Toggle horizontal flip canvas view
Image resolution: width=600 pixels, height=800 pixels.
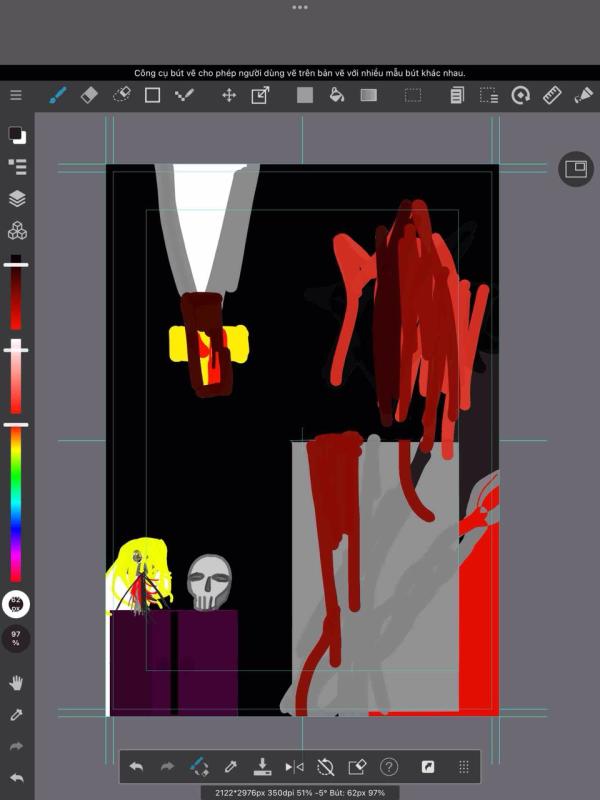coord(294,767)
